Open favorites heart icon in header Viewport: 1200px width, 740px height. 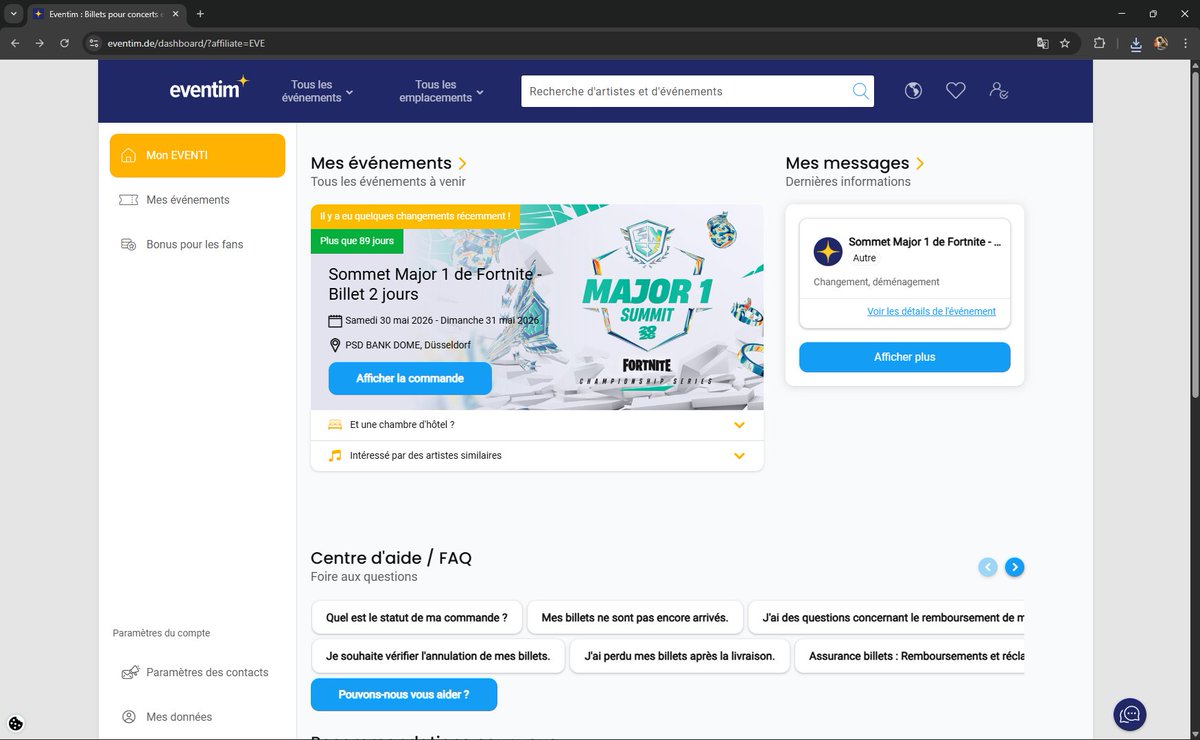click(x=956, y=91)
